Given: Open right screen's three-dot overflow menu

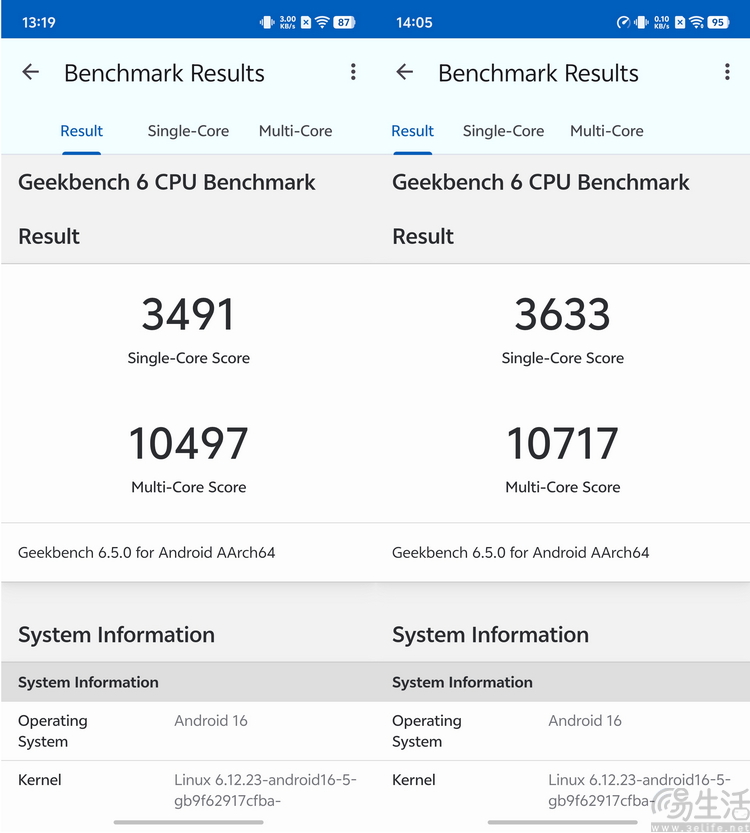Looking at the screenshot, I should [727, 72].
